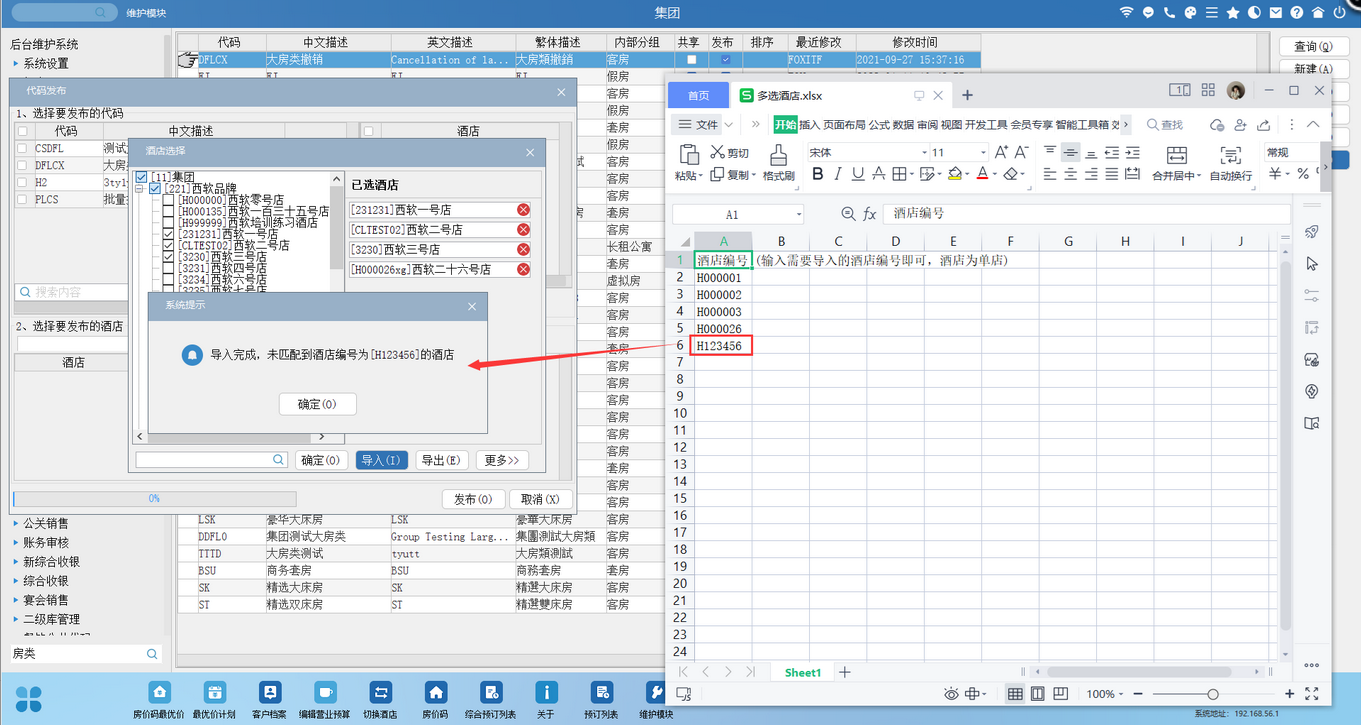Viewport: 1361px width, 725px height.
Task: Toggle the [221]西软品牌 checkbox
Action: pyautogui.click(x=155, y=189)
